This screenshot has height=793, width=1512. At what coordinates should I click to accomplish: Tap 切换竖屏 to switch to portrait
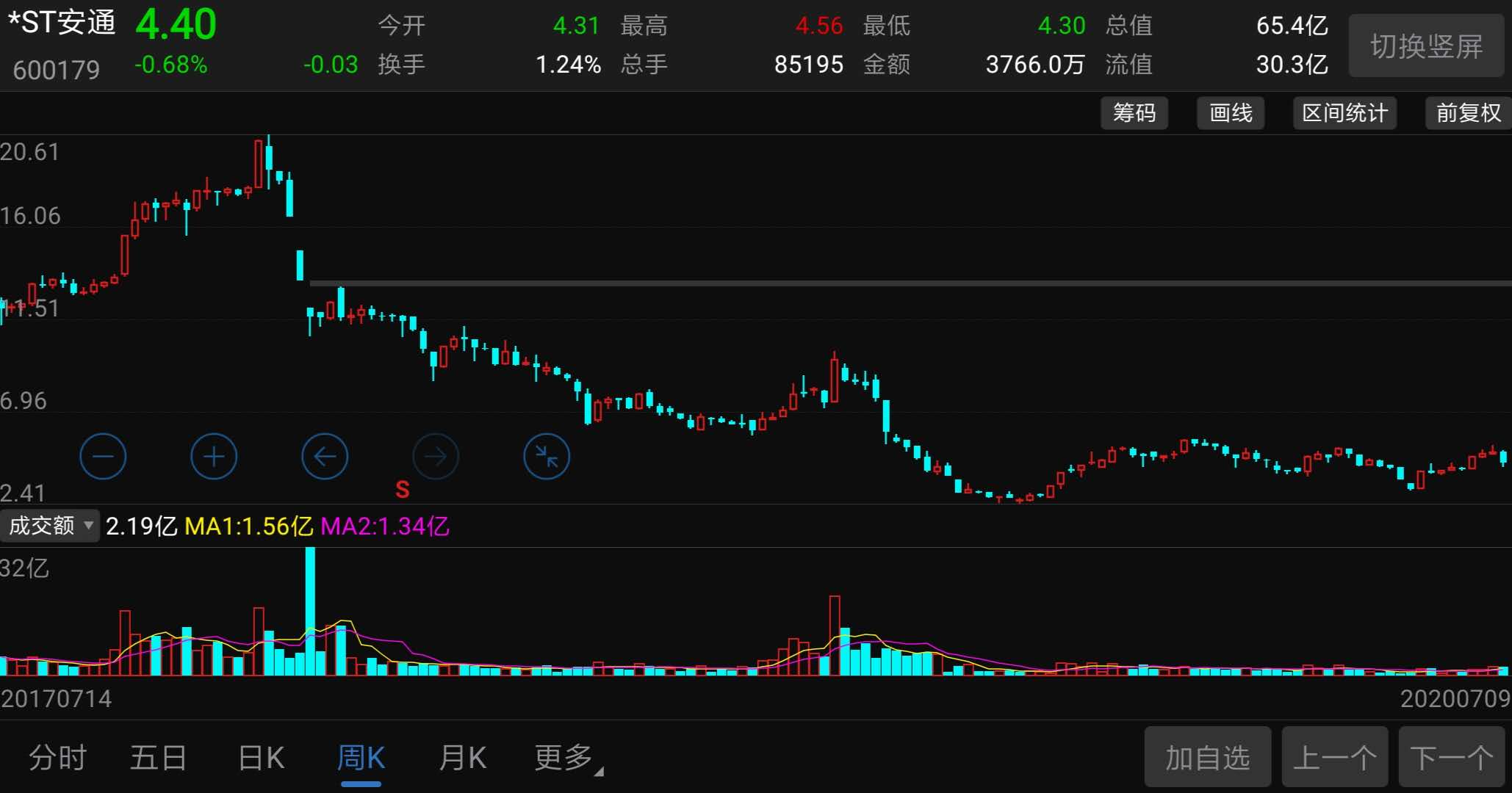click(x=1426, y=46)
